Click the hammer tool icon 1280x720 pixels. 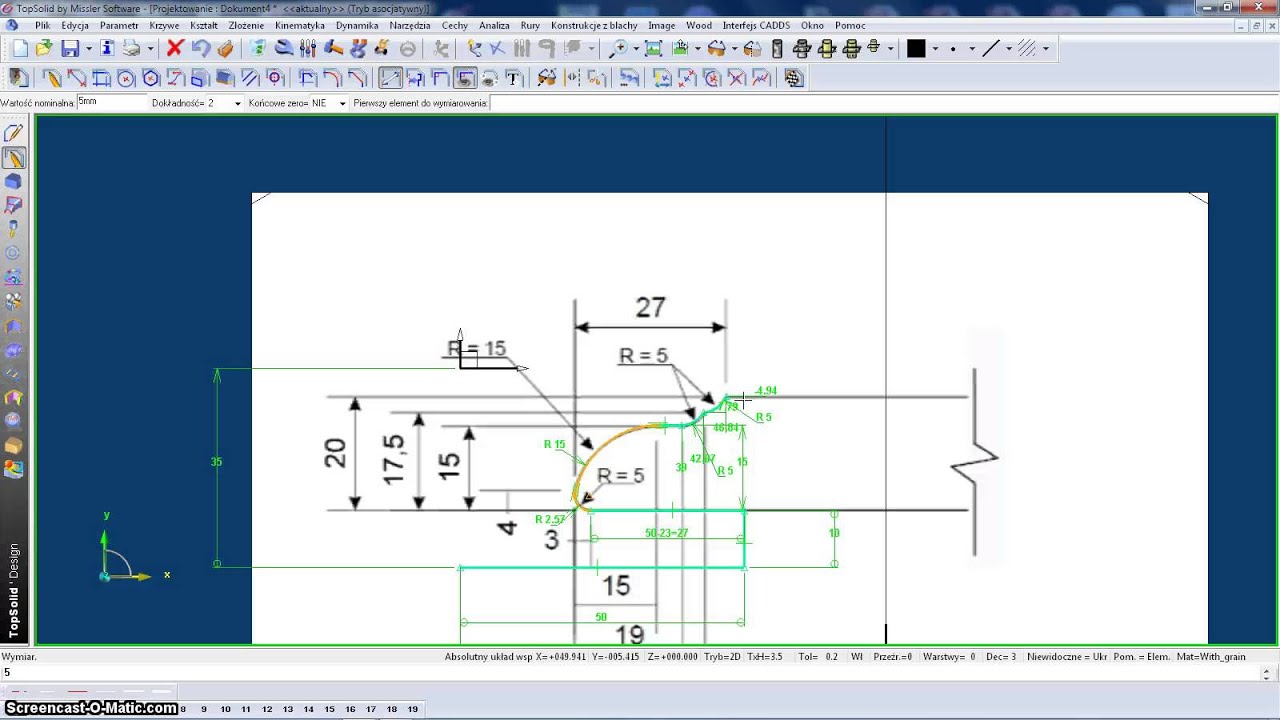pos(333,48)
